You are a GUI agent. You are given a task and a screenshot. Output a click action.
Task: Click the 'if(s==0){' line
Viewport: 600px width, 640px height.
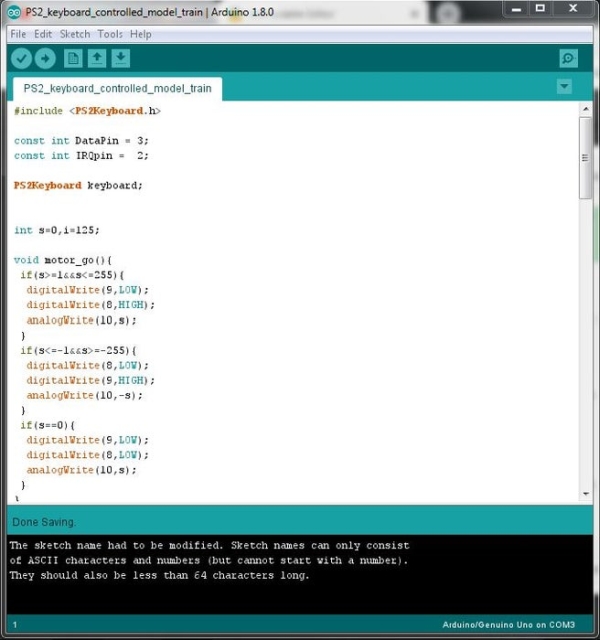point(48,425)
